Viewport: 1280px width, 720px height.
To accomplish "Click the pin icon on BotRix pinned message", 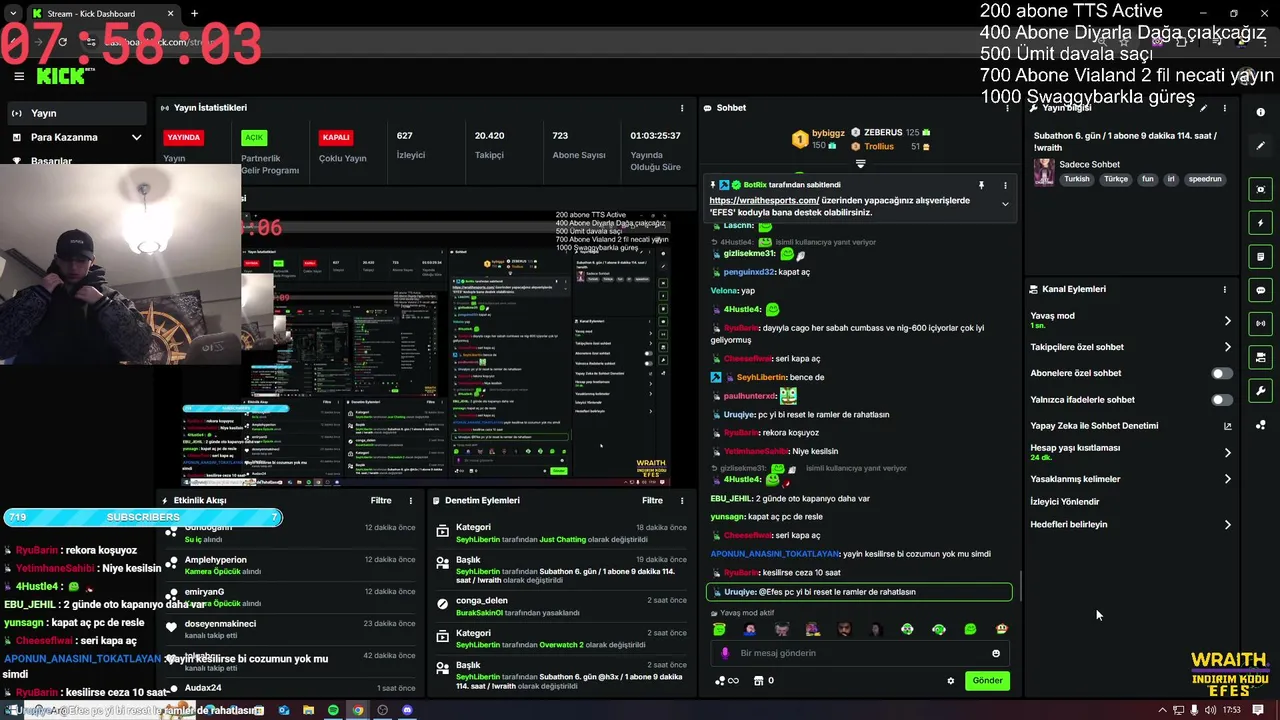I will click(981, 185).
